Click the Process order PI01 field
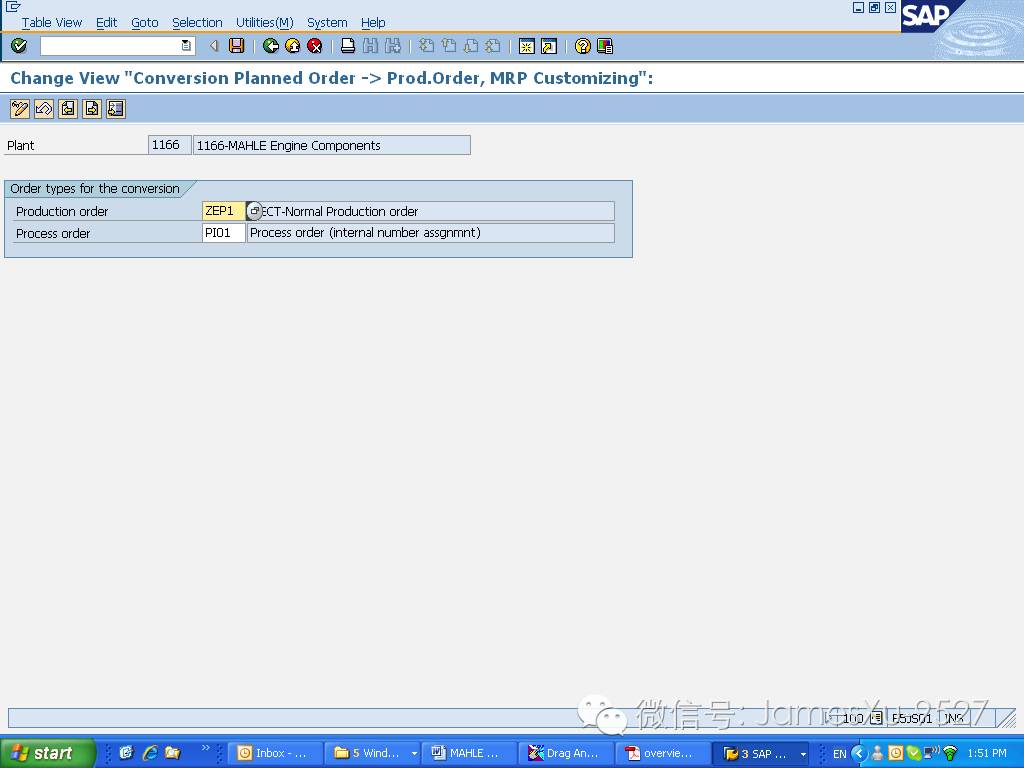Screen dimensions: 1024x768 point(223,233)
